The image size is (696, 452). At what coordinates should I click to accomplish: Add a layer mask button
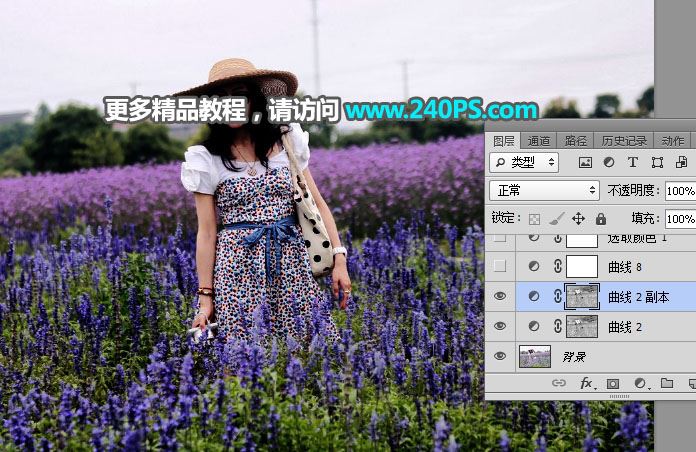[613, 383]
